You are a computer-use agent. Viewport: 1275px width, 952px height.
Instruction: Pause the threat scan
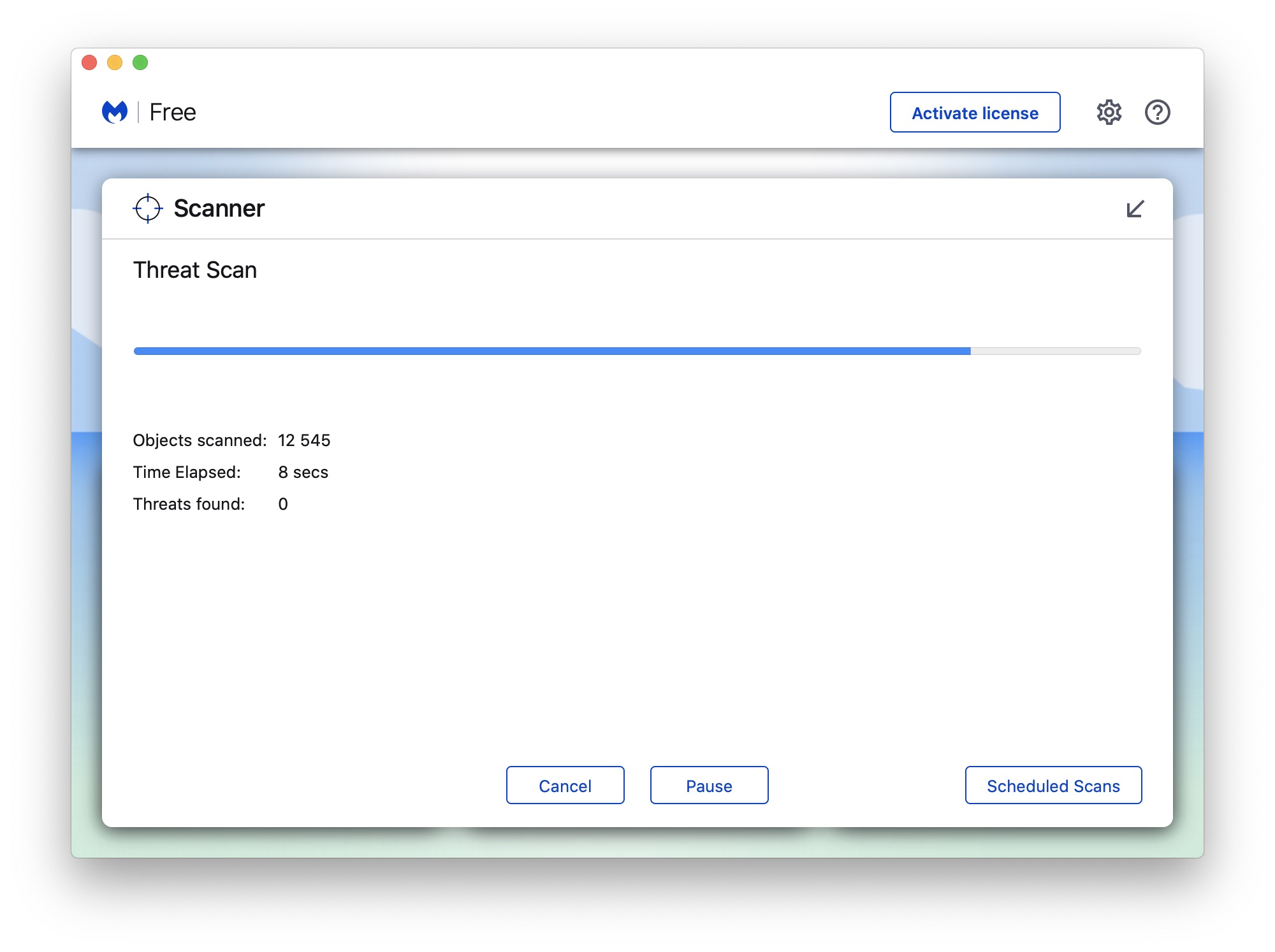click(x=709, y=785)
